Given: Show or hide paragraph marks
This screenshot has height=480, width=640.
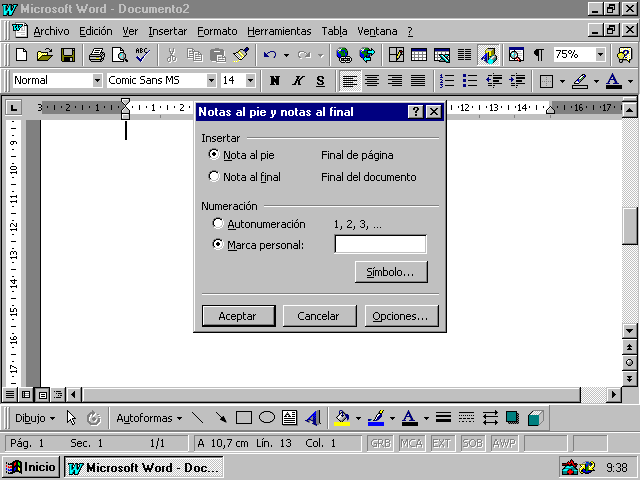Looking at the screenshot, I should coord(539,55).
